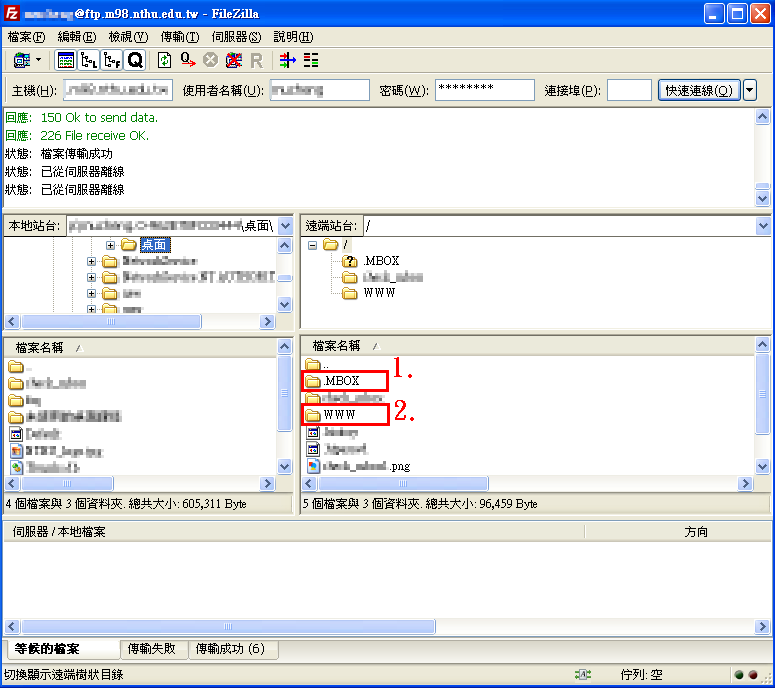
Task: Toggle the message log display
Action: pos(65,60)
